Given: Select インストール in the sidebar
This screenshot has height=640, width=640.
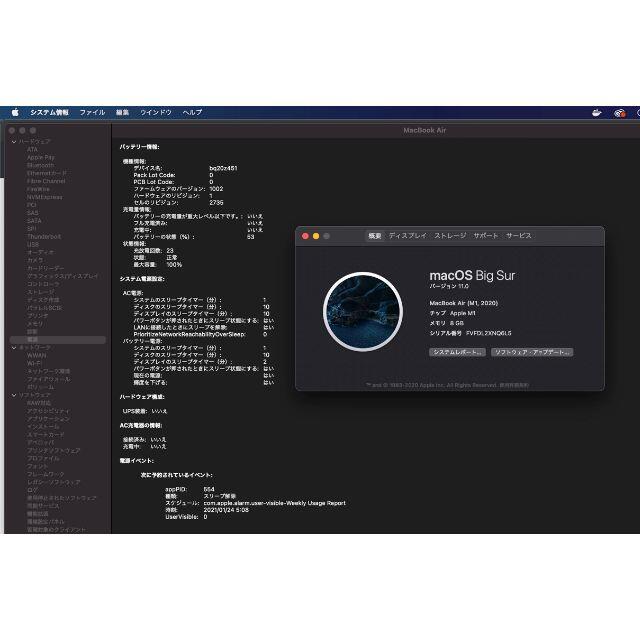Looking at the screenshot, I should coord(43,427).
